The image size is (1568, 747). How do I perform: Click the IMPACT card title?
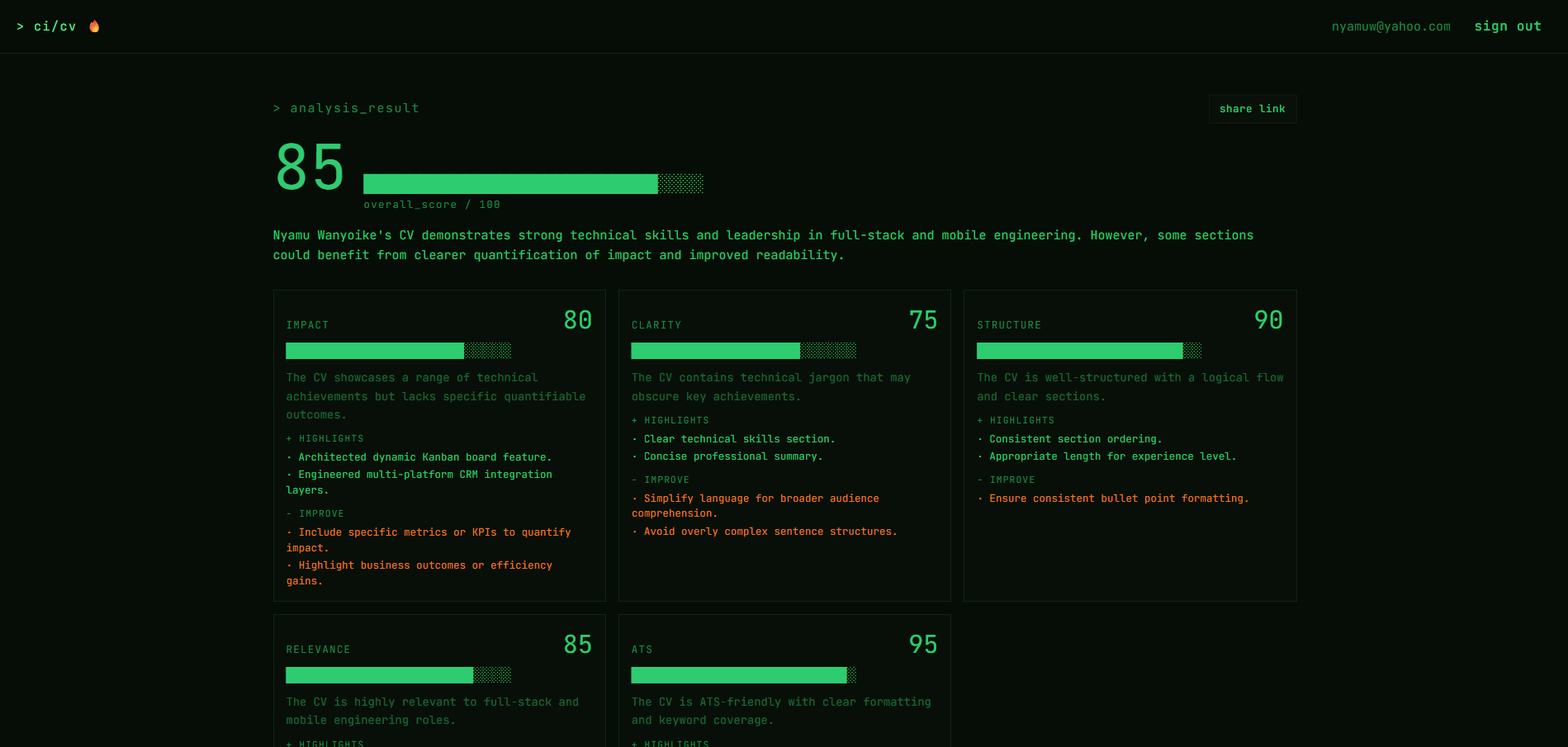coord(307,325)
